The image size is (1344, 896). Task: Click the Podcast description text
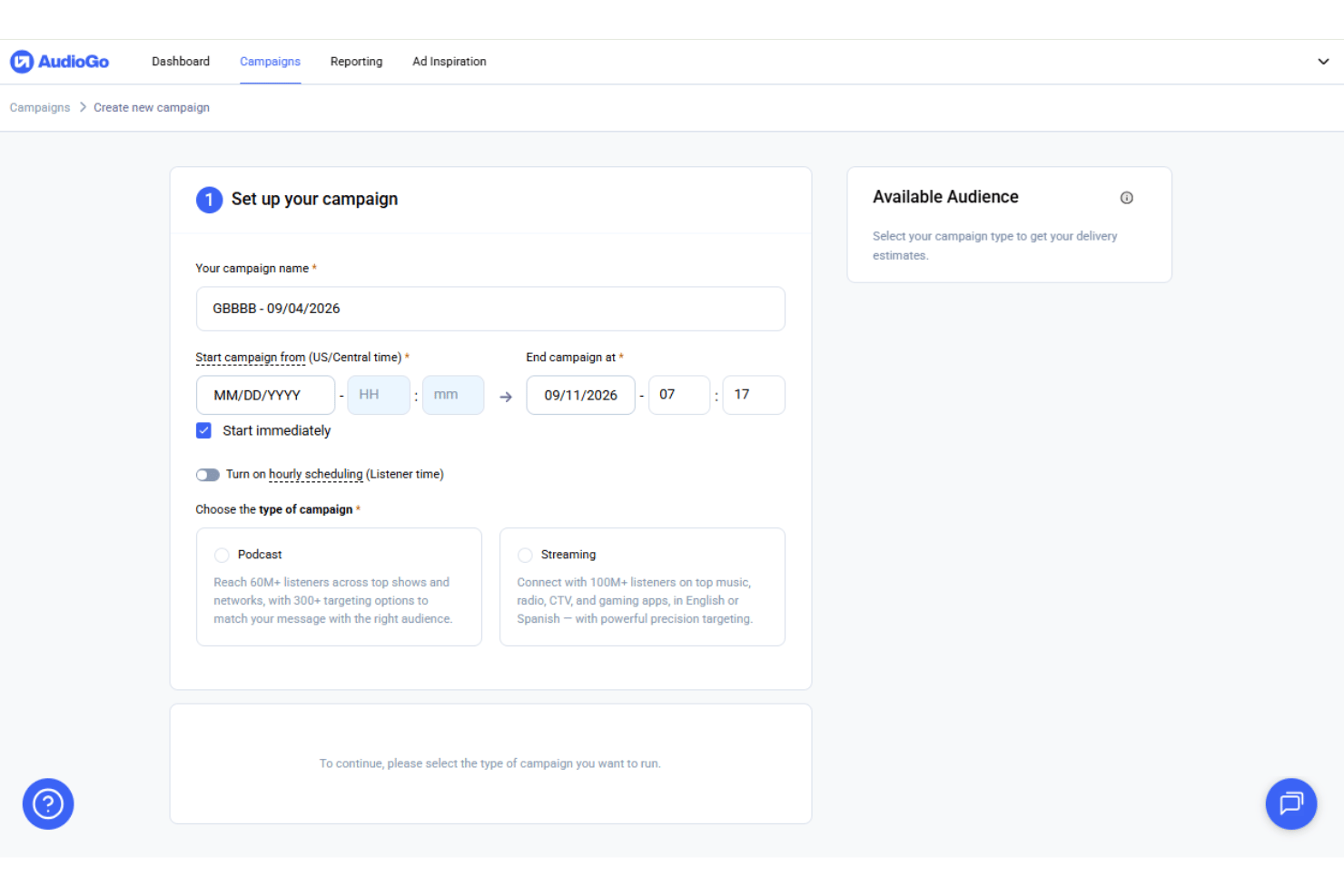[332, 600]
